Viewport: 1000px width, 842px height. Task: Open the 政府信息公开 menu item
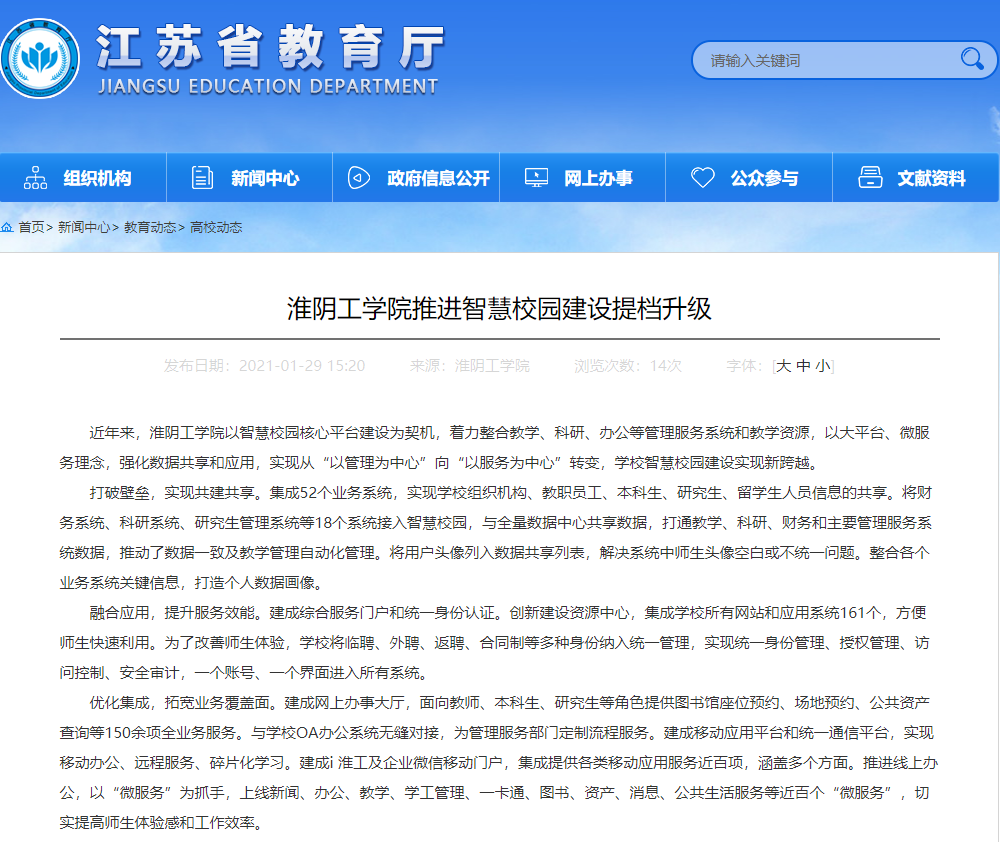point(416,177)
